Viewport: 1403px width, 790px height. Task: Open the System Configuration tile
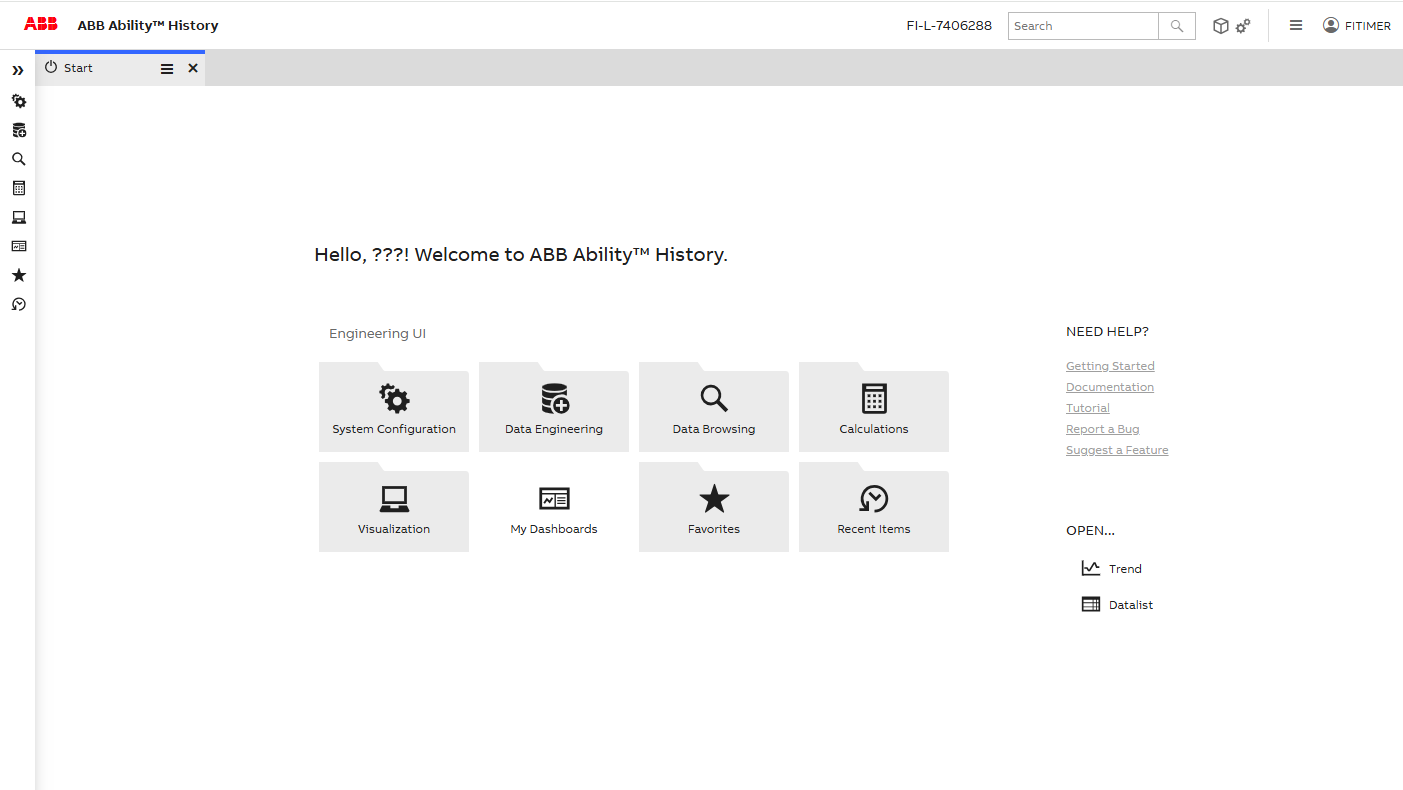(x=394, y=407)
